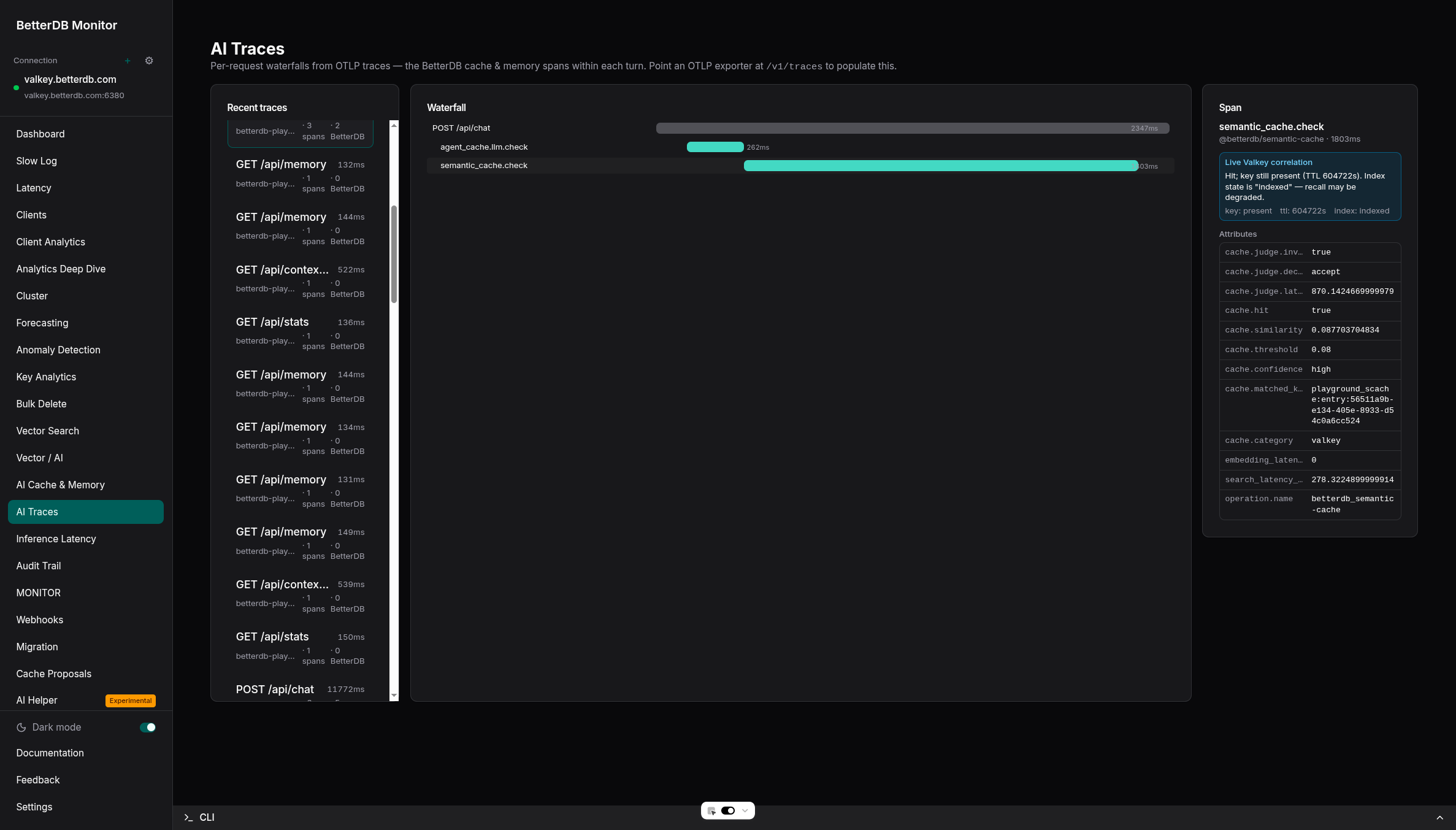This screenshot has width=1456, height=830.
Task: Open Anomaly Detection
Action: point(86,350)
